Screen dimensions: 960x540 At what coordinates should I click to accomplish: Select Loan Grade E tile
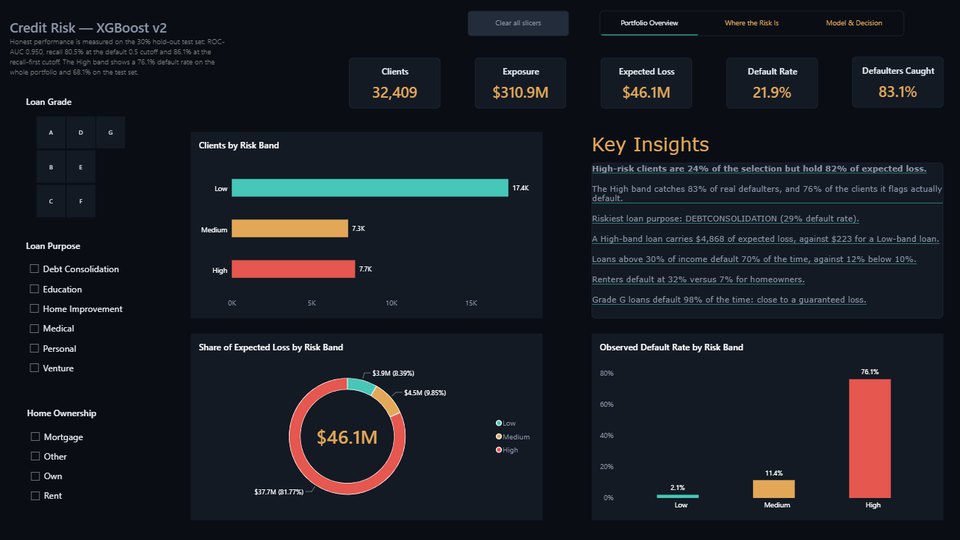(81, 167)
